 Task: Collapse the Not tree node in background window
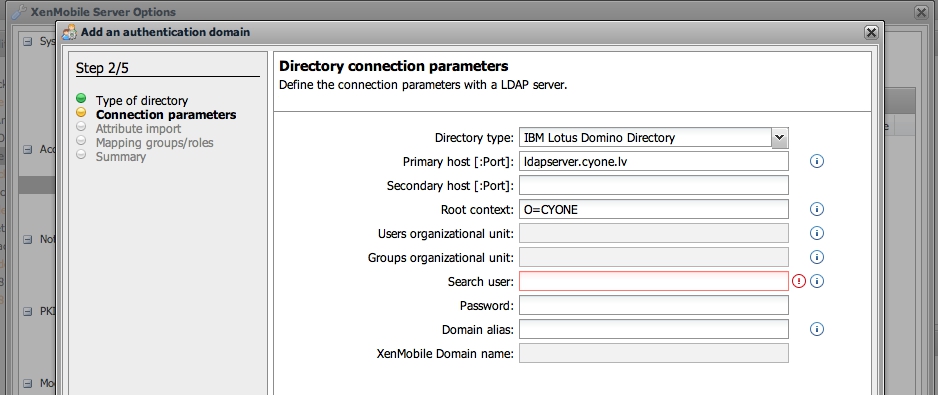28,239
